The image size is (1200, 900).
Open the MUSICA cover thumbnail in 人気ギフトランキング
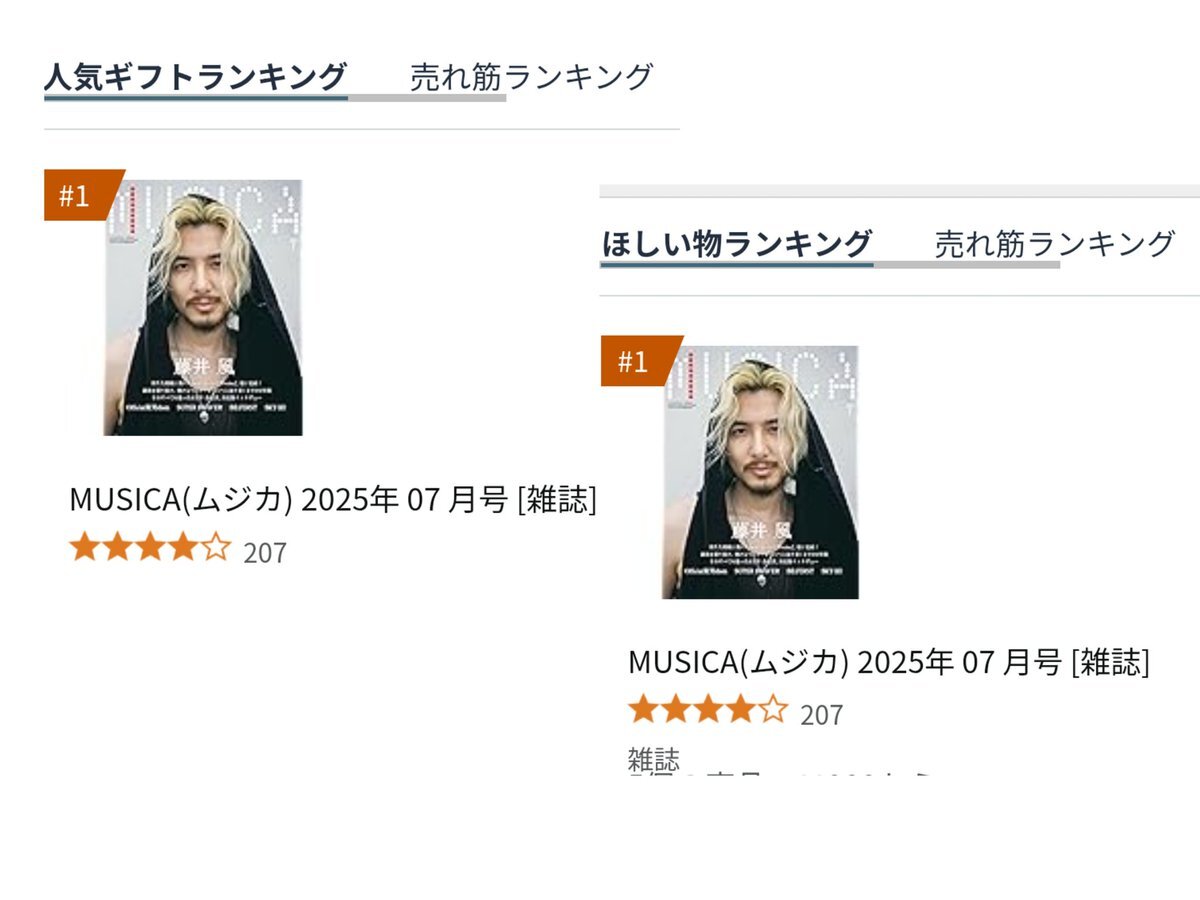(203, 307)
